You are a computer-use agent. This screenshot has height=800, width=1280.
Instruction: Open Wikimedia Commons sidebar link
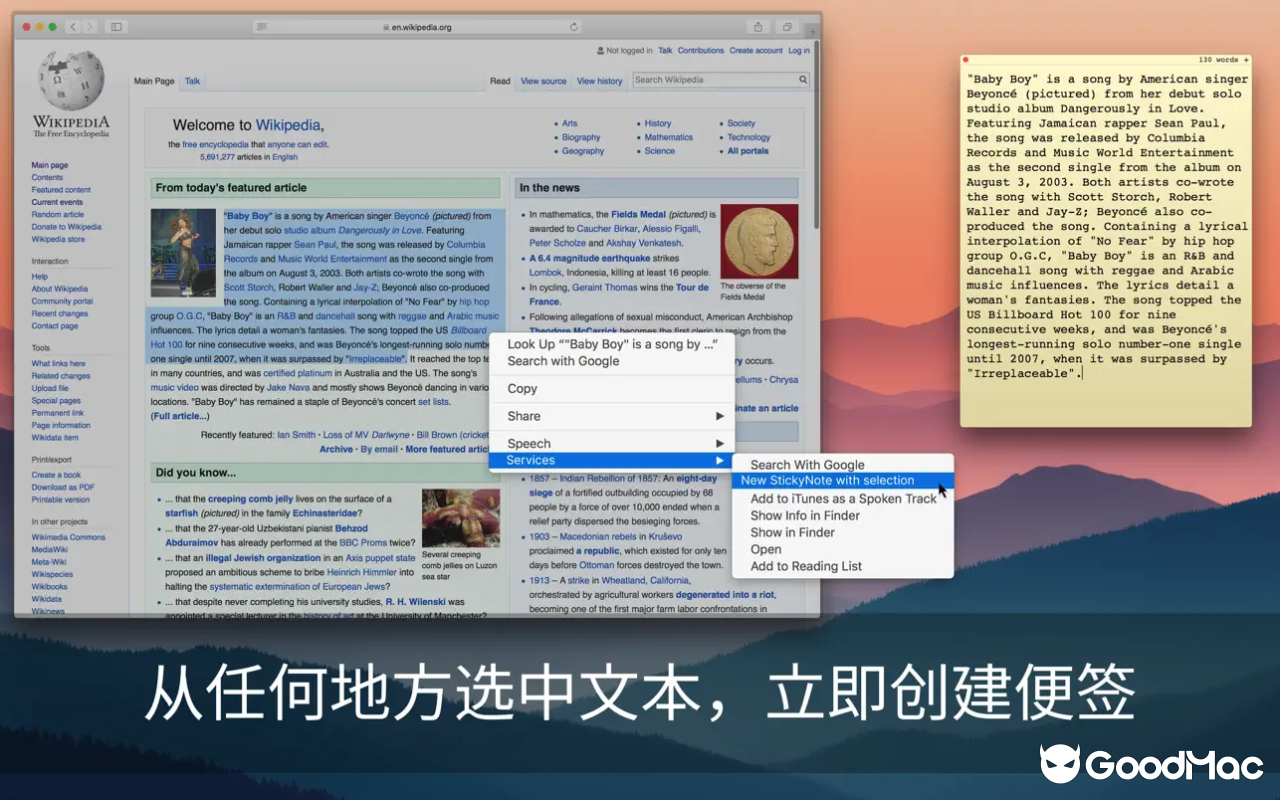click(68, 537)
